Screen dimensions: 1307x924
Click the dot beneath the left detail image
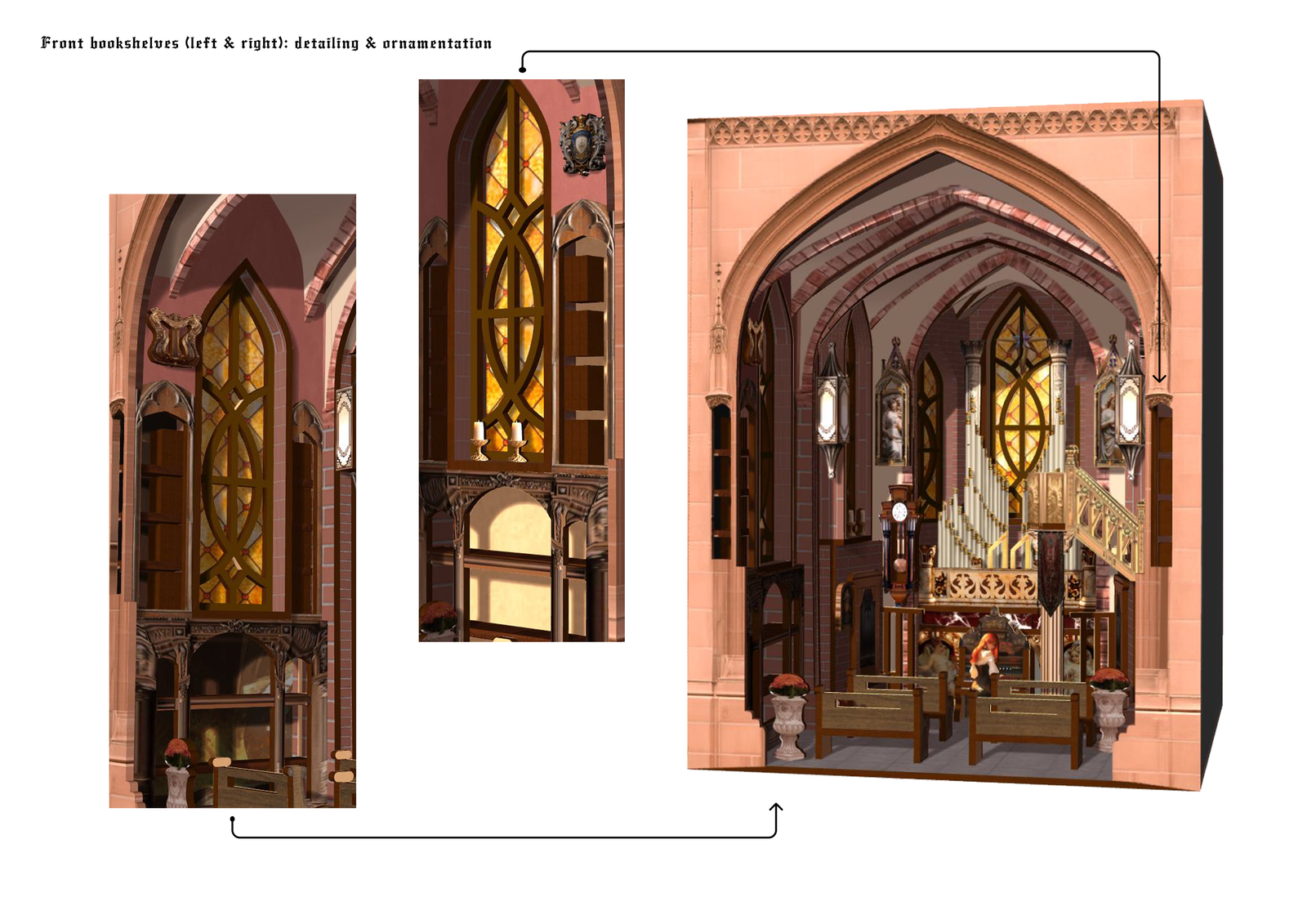point(233,819)
